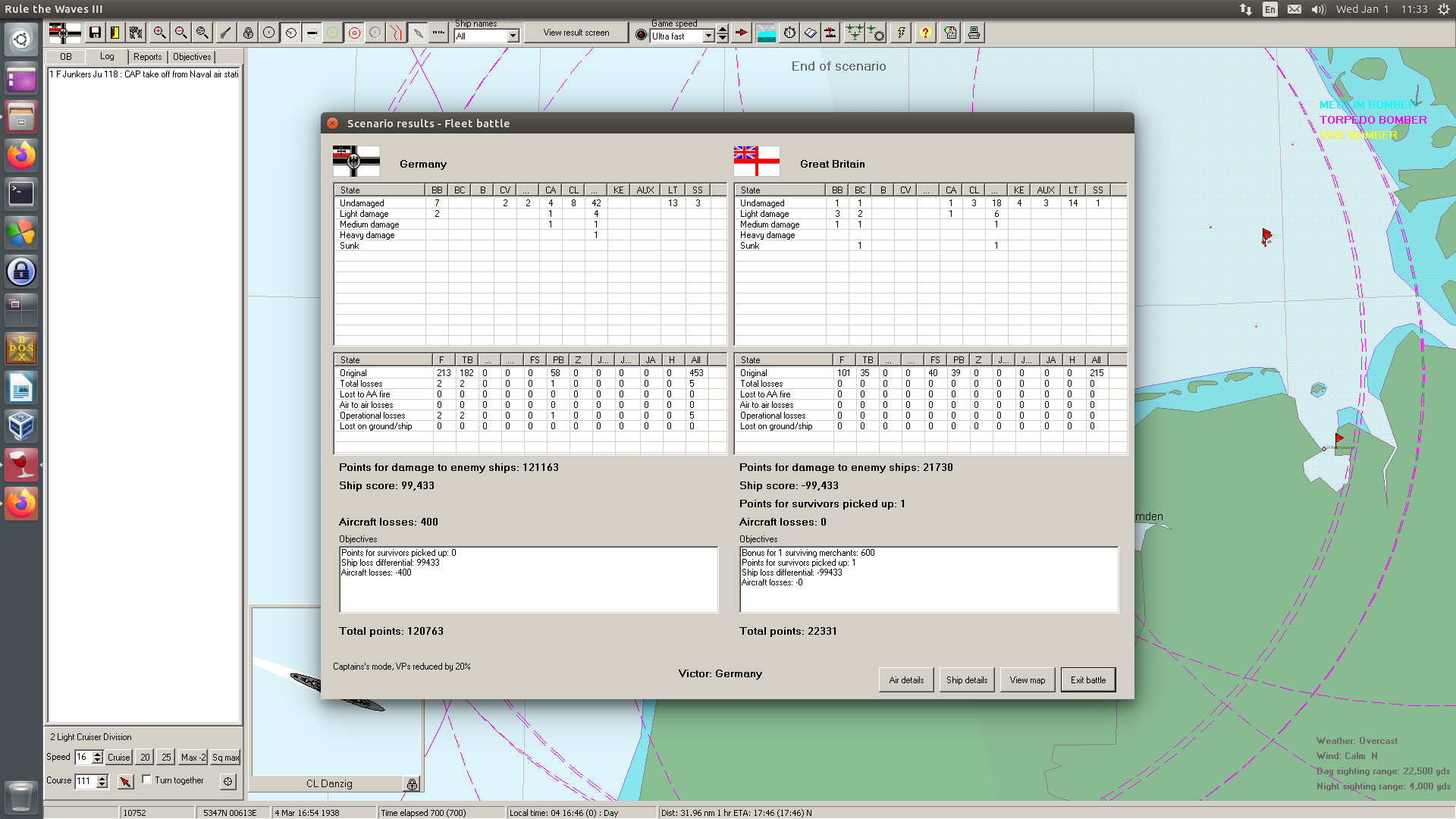Viewport: 1456px width, 819px height.
Task: Click the hand-writing document icon
Action: click(950, 33)
